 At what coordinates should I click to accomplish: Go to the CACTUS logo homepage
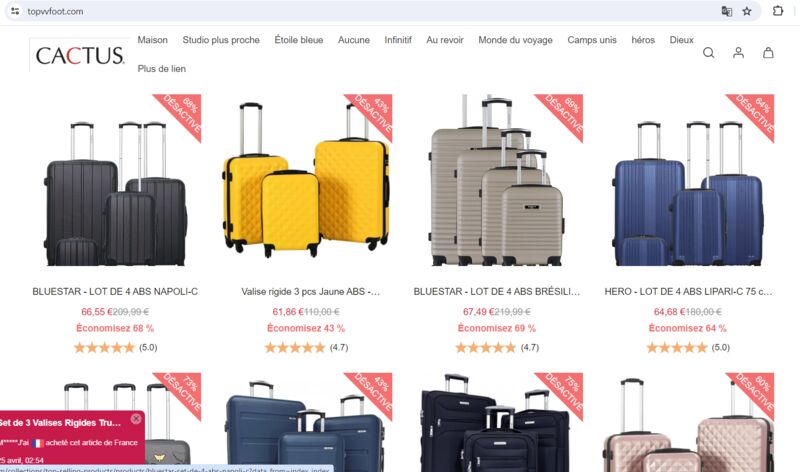pos(80,55)
